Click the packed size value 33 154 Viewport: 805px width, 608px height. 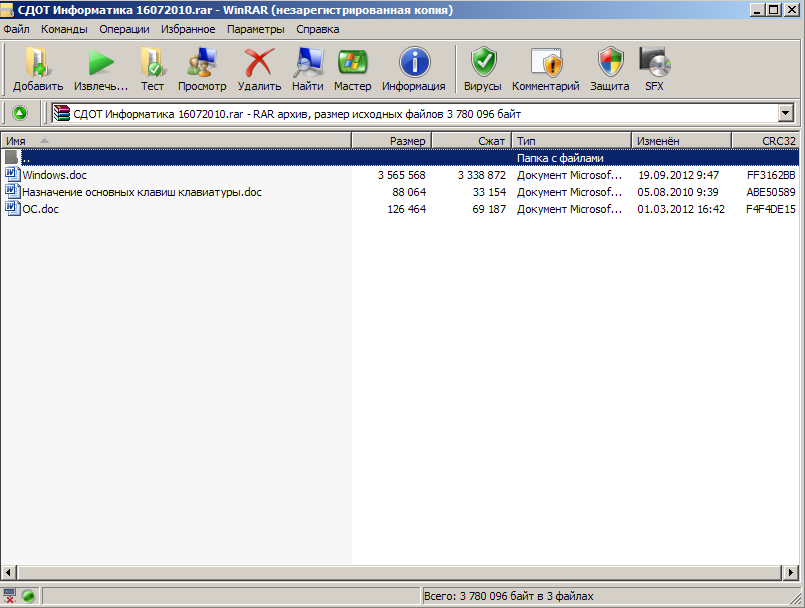489,192
